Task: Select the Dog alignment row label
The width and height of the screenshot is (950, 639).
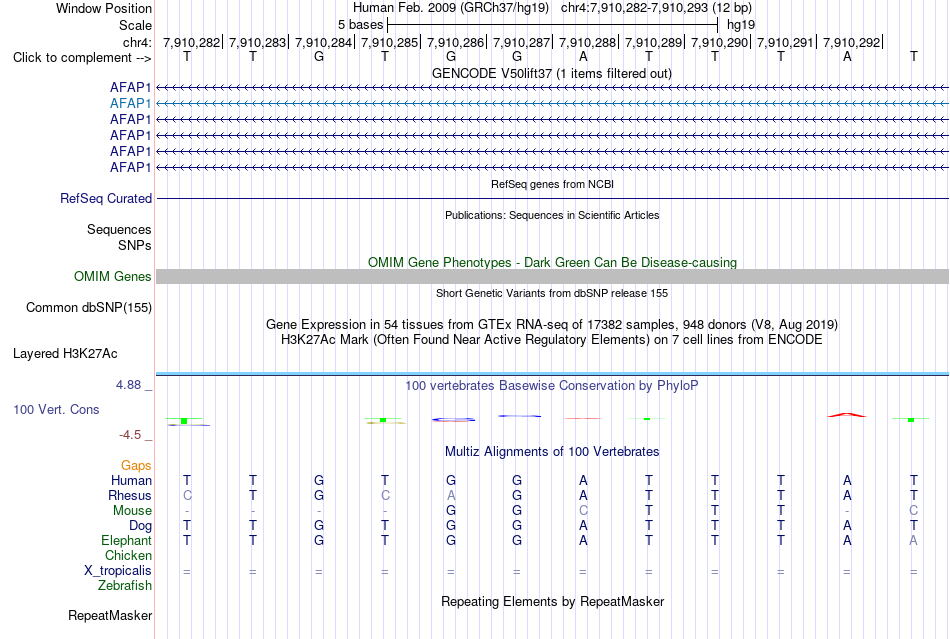Action: [140, 525]
